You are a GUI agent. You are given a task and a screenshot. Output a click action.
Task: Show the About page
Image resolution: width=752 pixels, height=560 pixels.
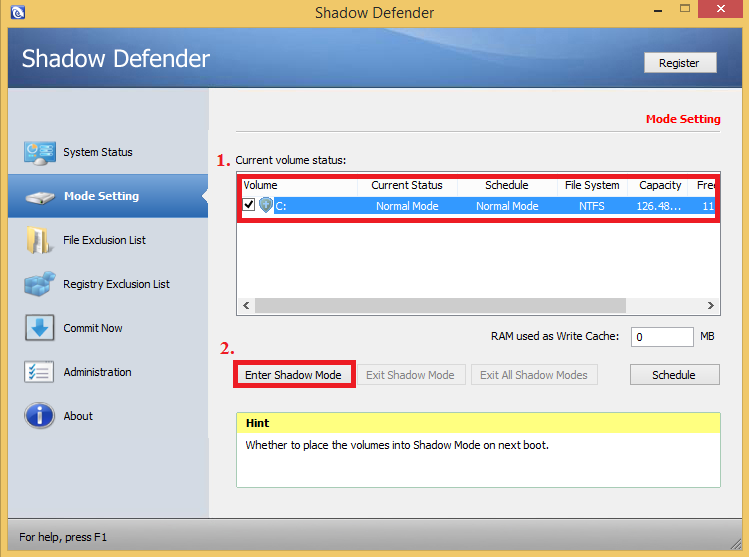[78, 416]
